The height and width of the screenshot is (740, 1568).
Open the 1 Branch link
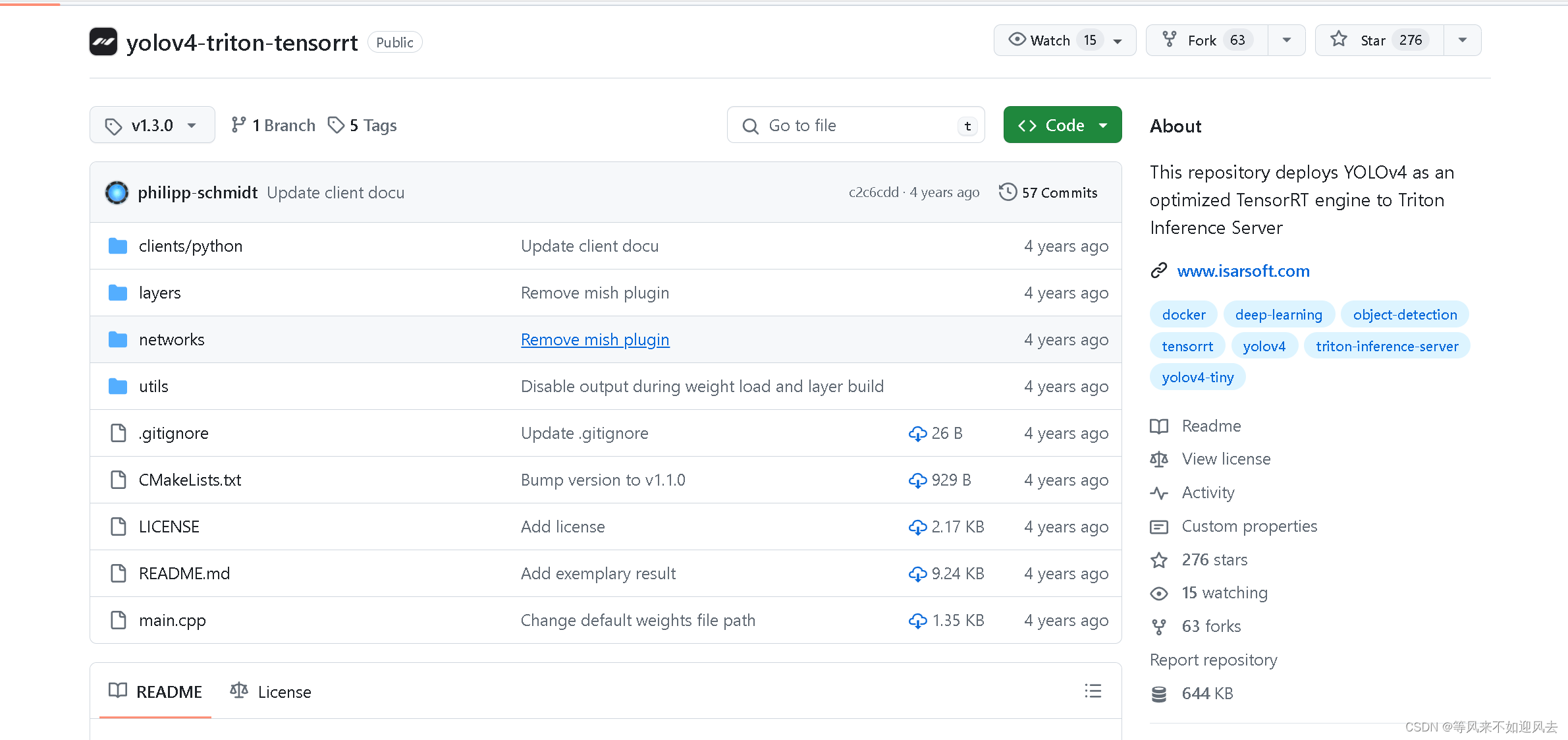273,125
